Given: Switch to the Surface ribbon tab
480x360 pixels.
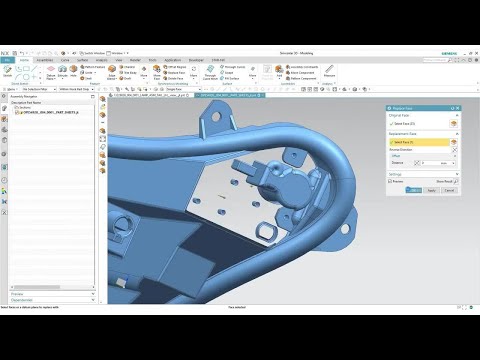Looking at the screenshot, I should point(82,60).
